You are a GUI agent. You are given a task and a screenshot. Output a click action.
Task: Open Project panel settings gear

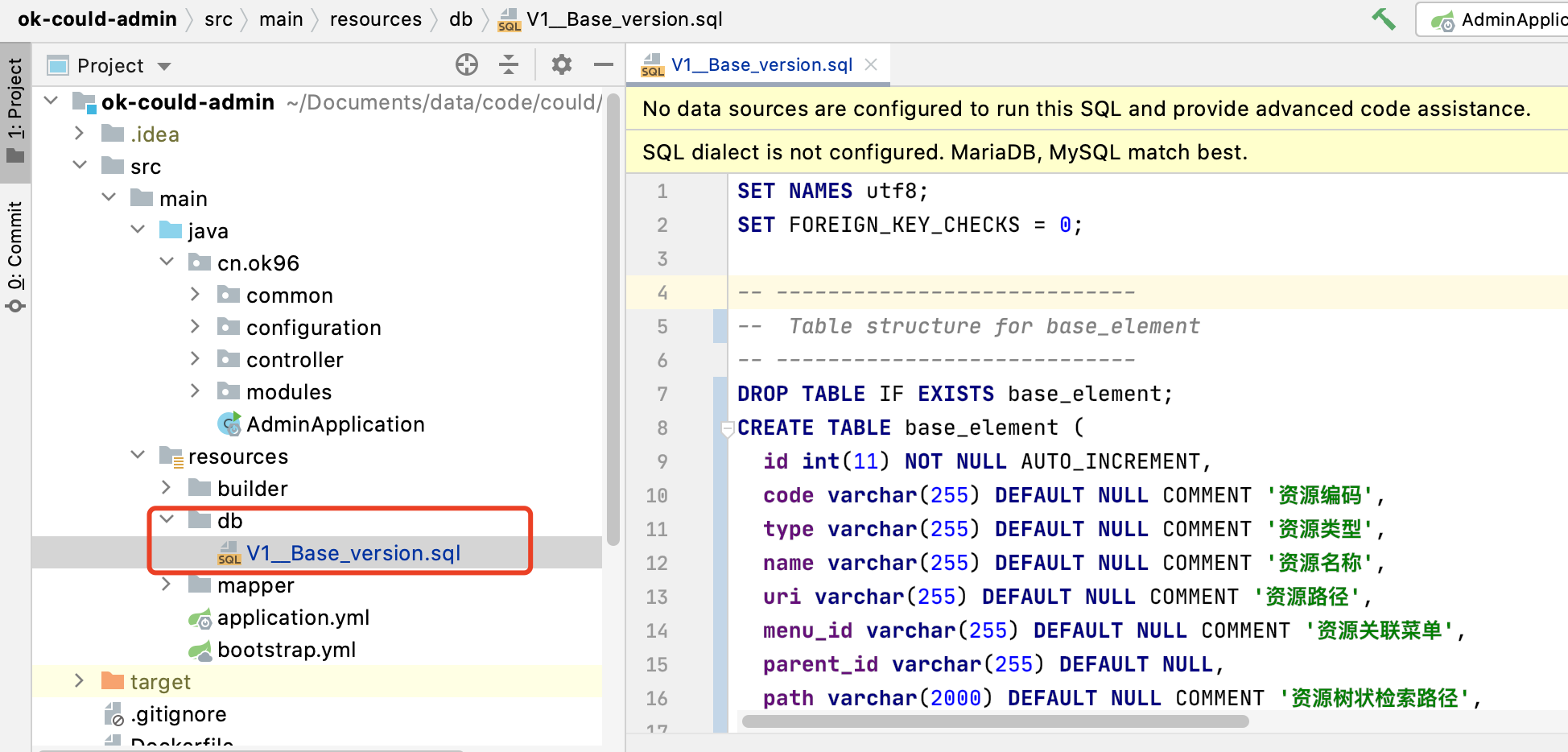coord(562,65)
